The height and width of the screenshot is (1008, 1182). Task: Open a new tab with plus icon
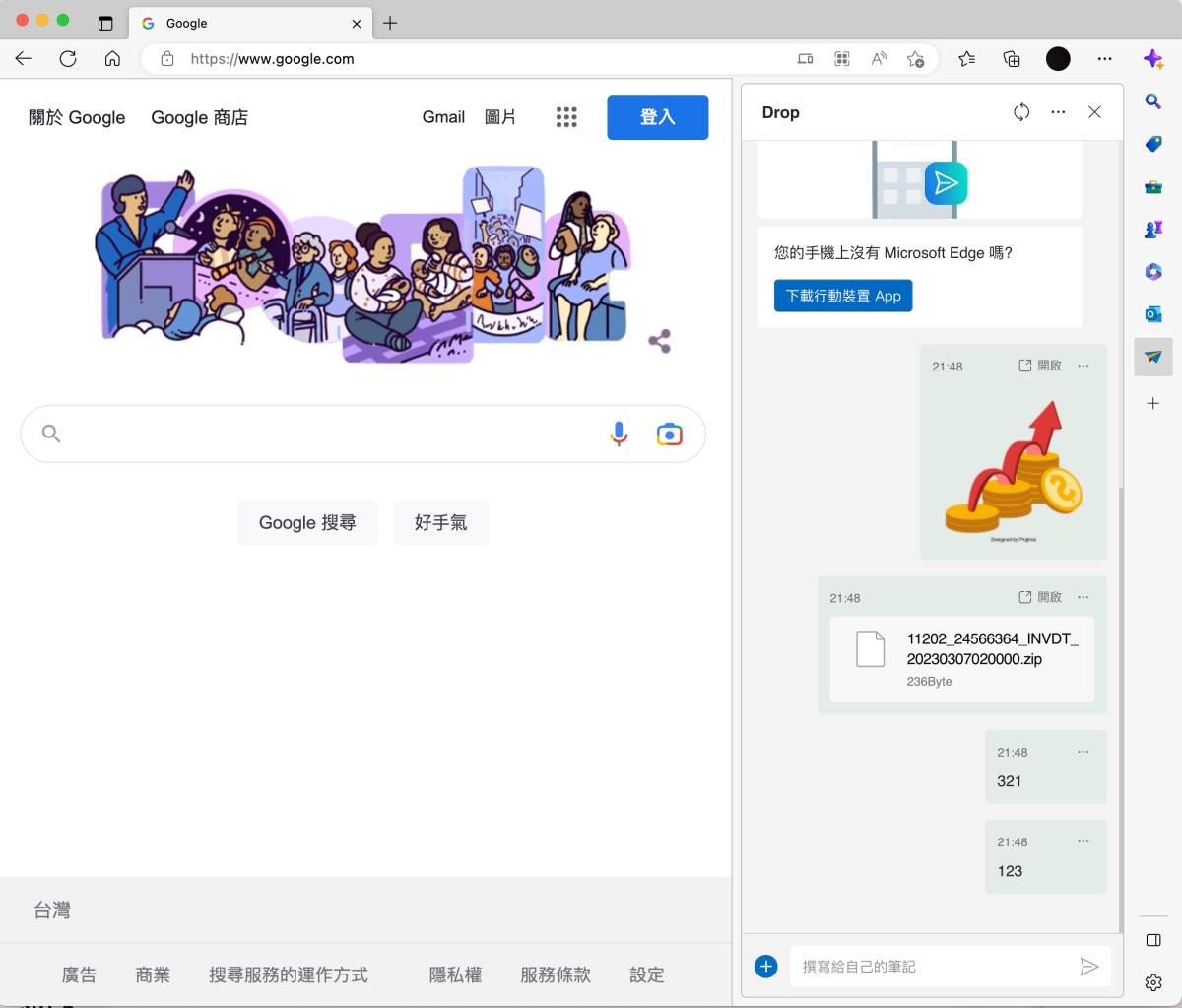390,23
